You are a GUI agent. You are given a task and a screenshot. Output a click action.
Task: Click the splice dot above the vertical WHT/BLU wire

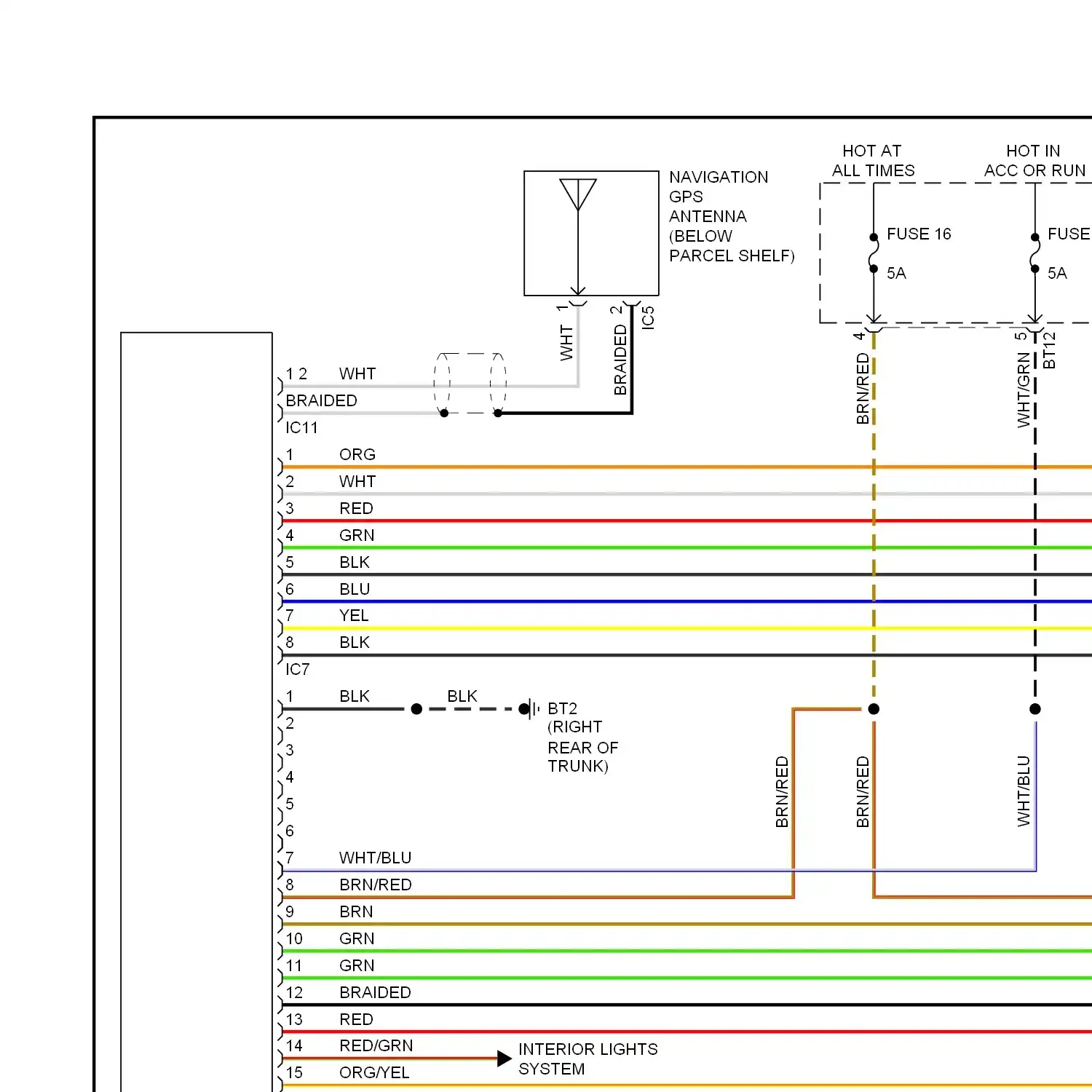[1035, 709]
